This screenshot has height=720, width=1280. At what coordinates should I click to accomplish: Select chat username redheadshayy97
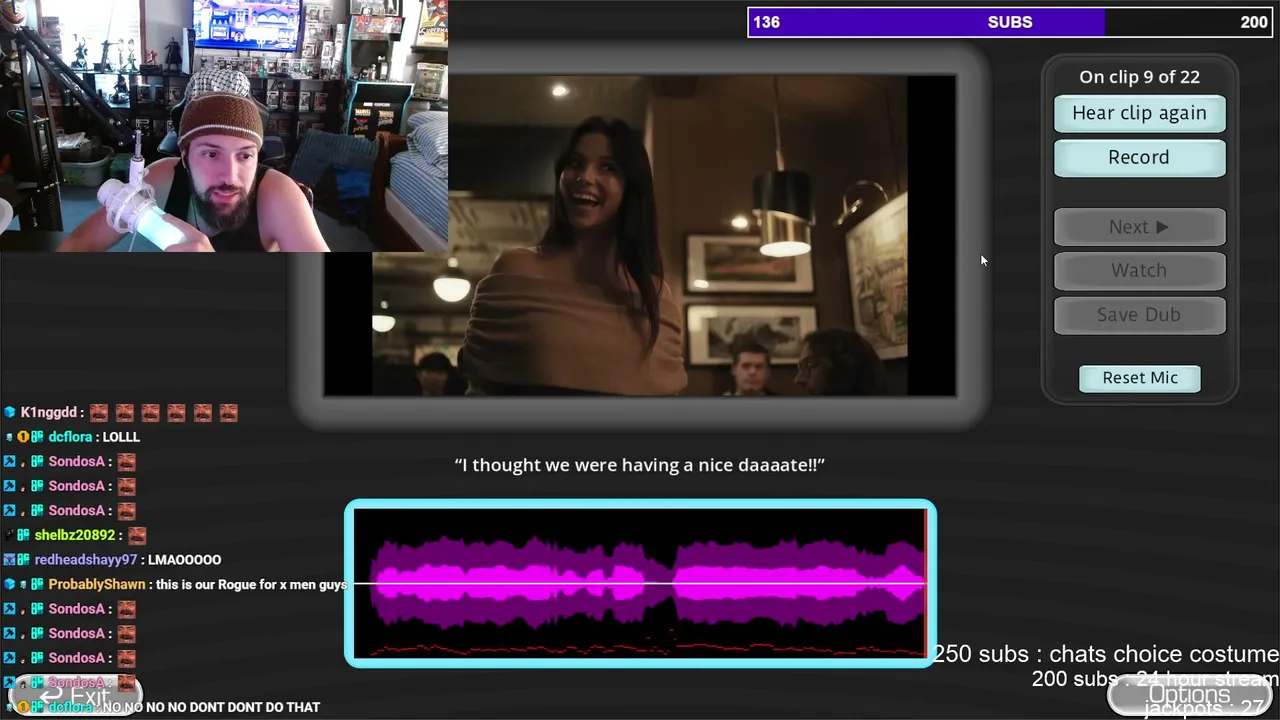pos(85,560)
